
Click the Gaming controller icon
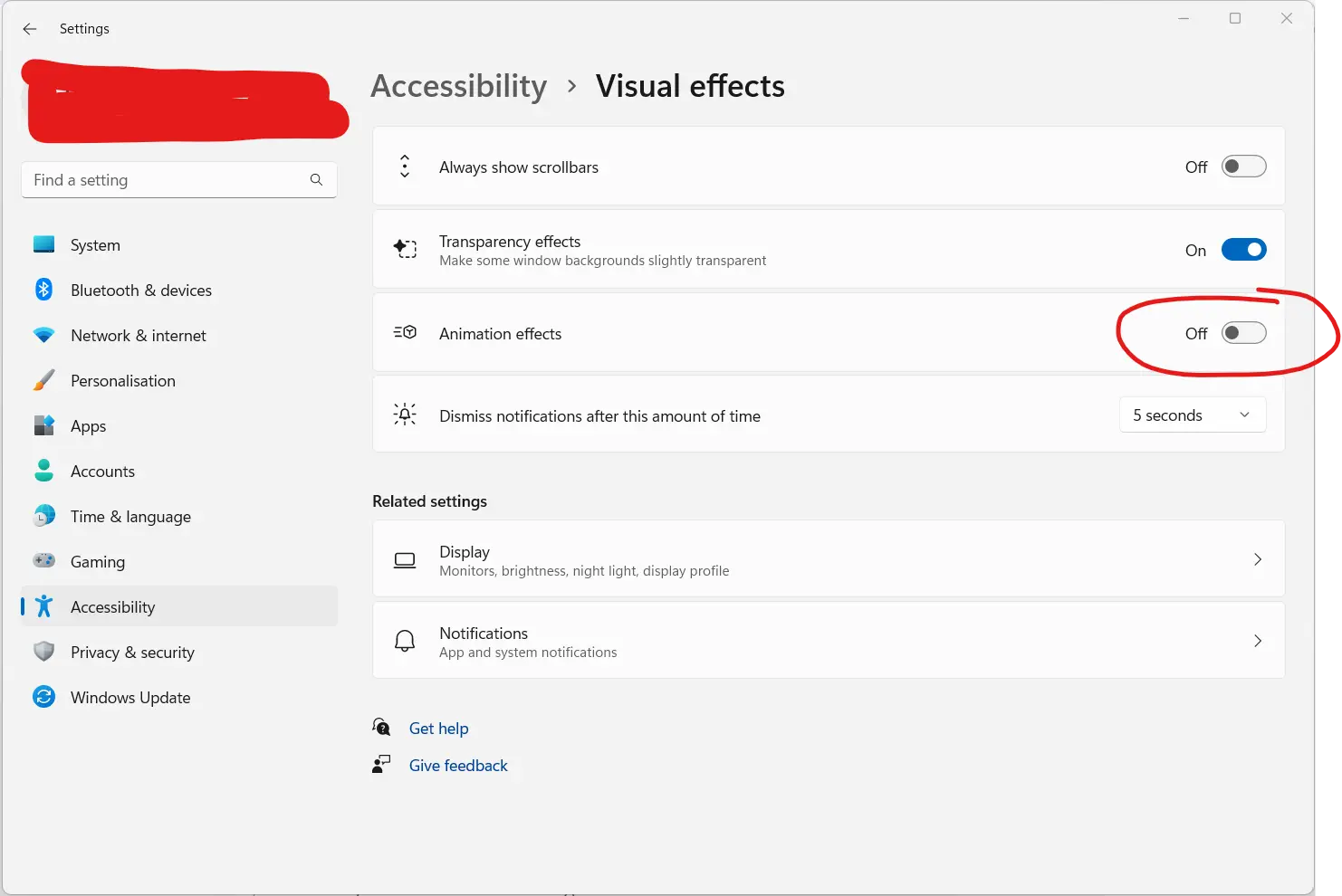[43, 560]
